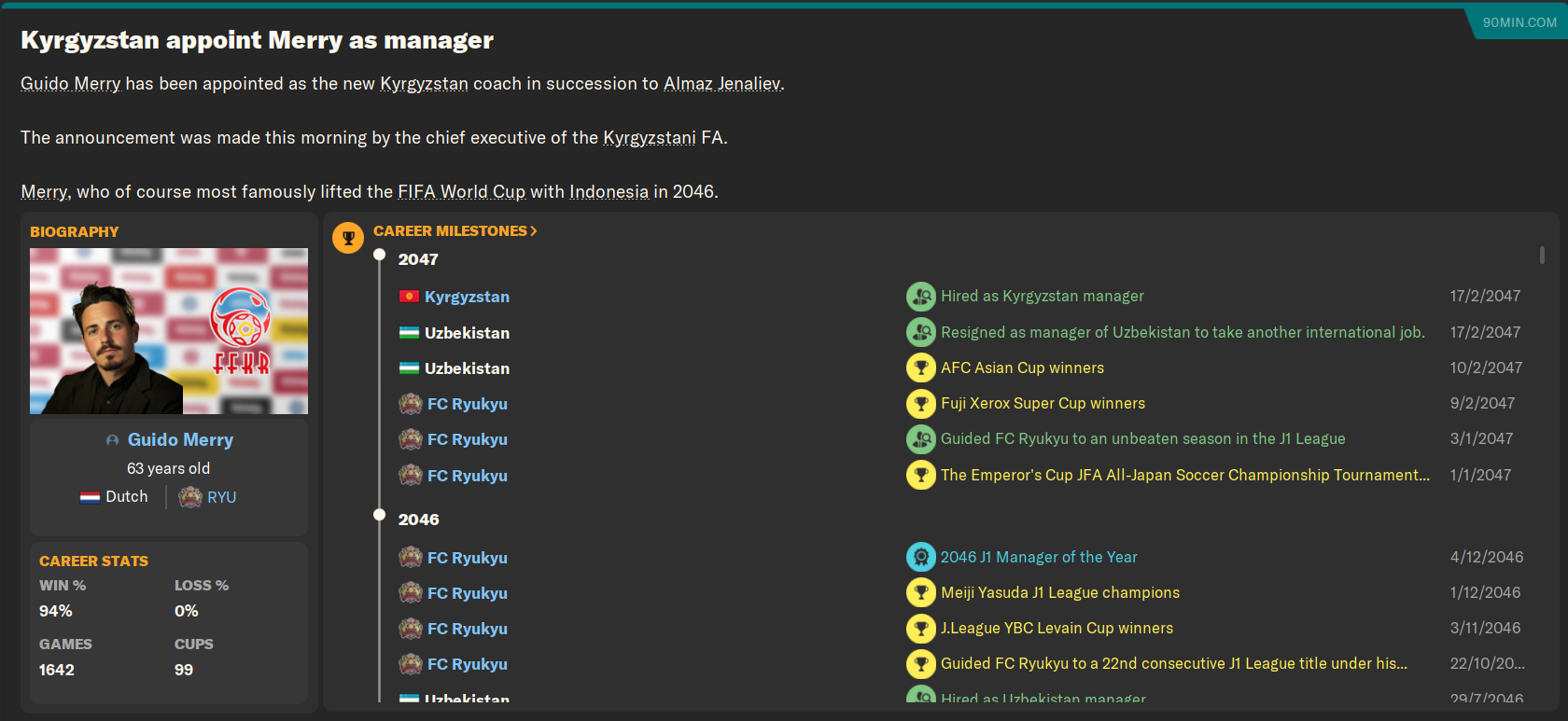Open the Meiji Yasuda J1 League champions entry
Viewport: 1568px width, 721px height.
pos(1060,593)
